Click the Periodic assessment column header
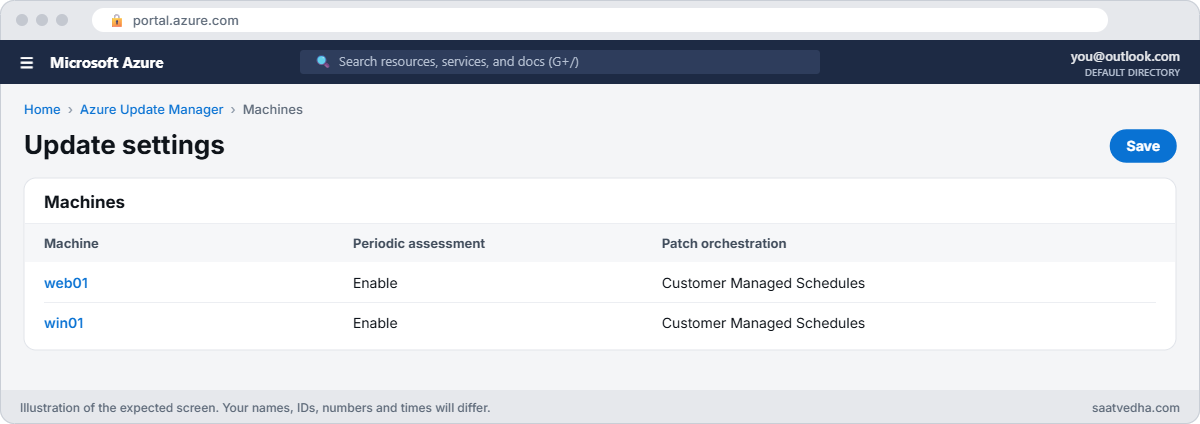This screenshot has height=424, width=1200. tap(419, 243)
